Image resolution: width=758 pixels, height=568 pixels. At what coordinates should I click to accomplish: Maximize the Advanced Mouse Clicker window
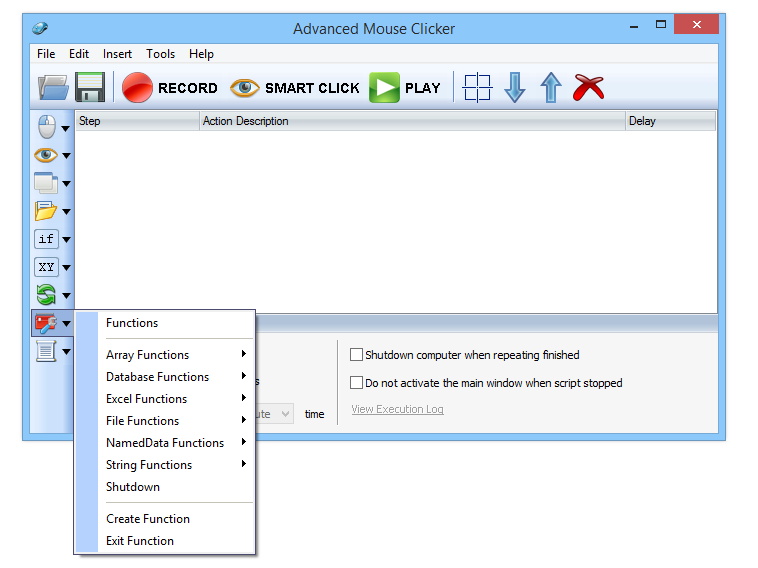[661, 25]
